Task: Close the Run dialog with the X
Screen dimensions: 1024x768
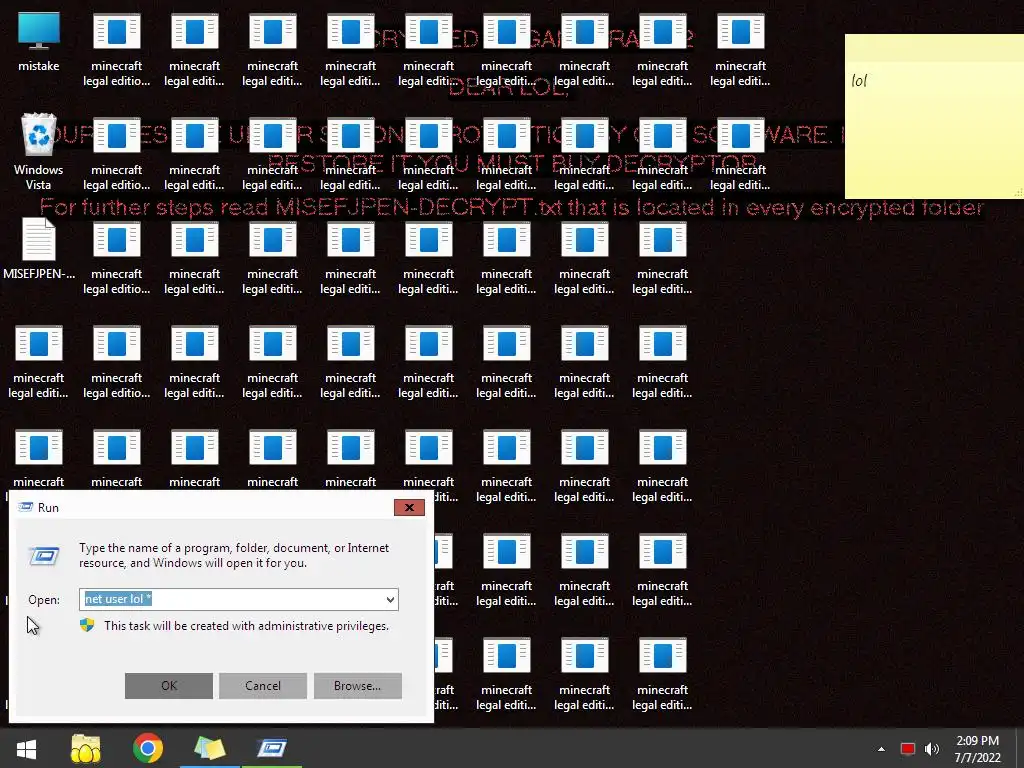Action: point(409,507)
